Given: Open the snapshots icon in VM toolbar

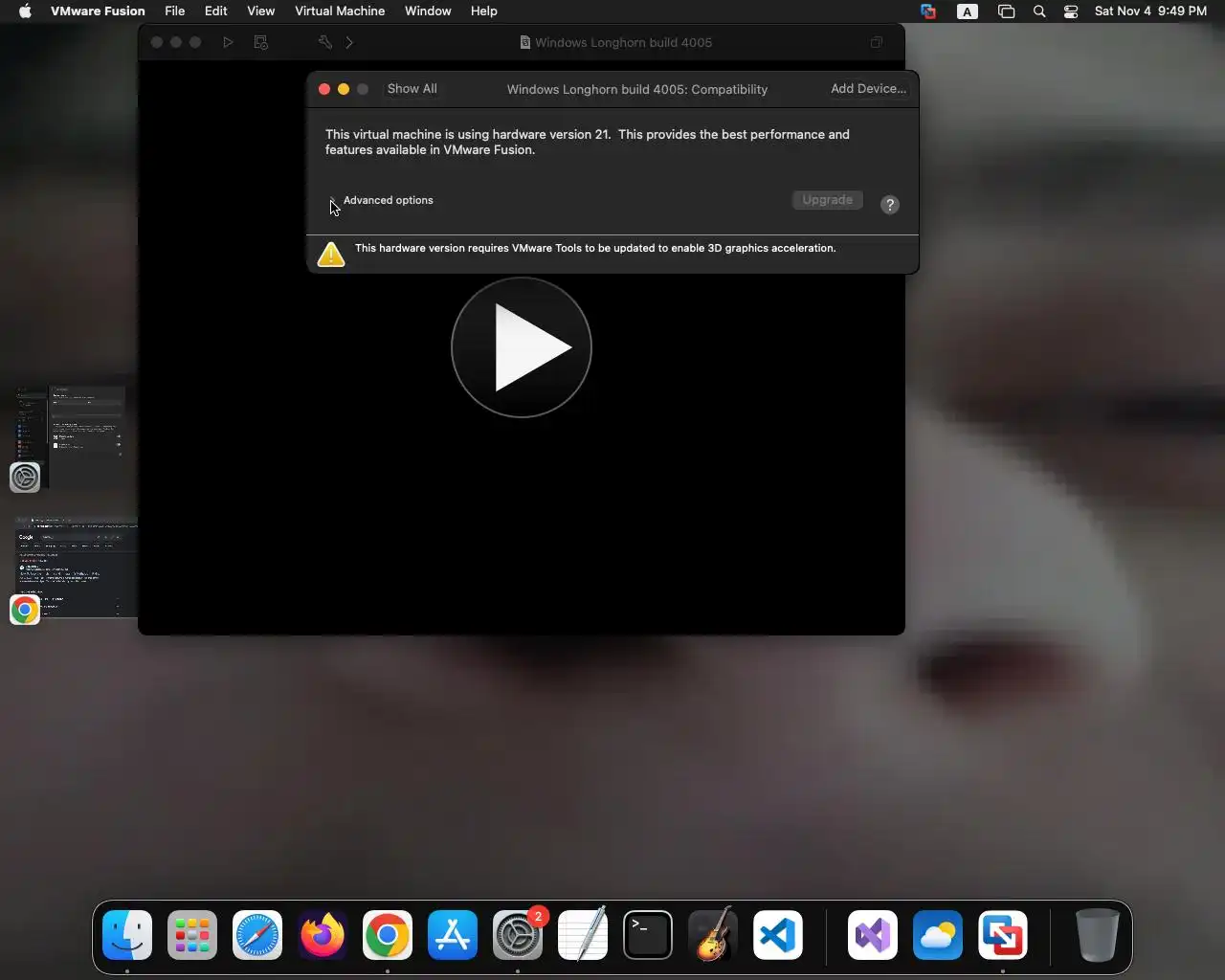Looking at the screenshot, I should 260,42.
